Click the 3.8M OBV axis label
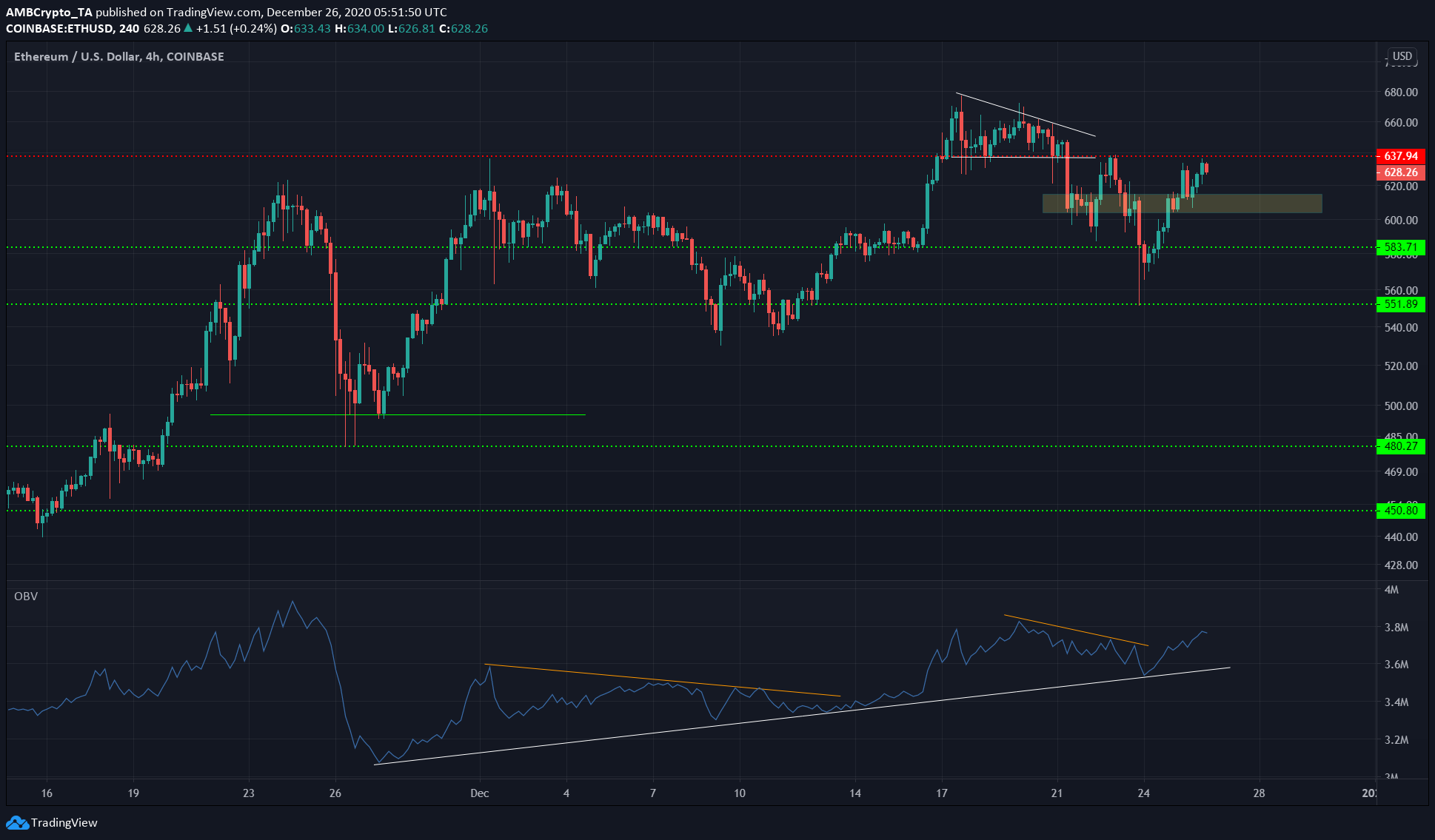The width and height of the screenshot is (1435, 840). coord(1396,628)
